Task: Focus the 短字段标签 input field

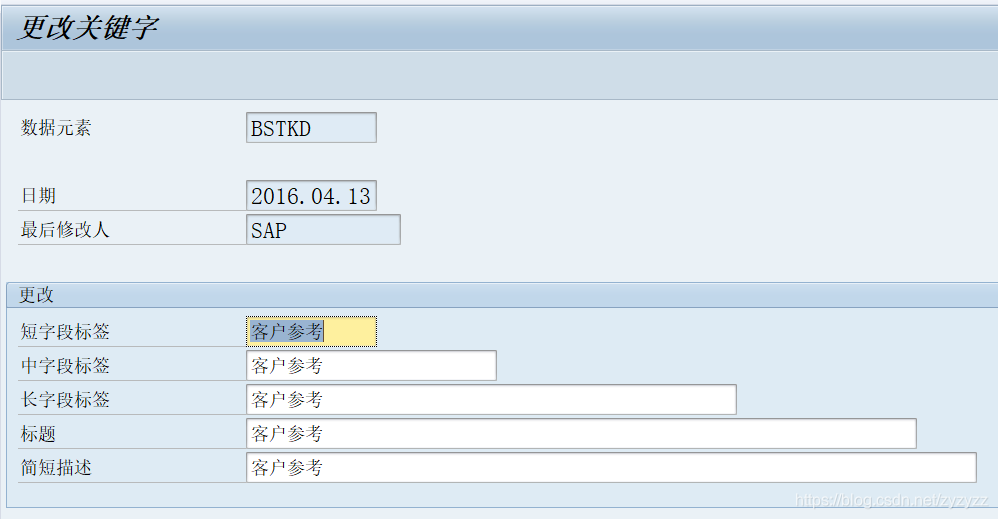Action: tap(311, 332)
